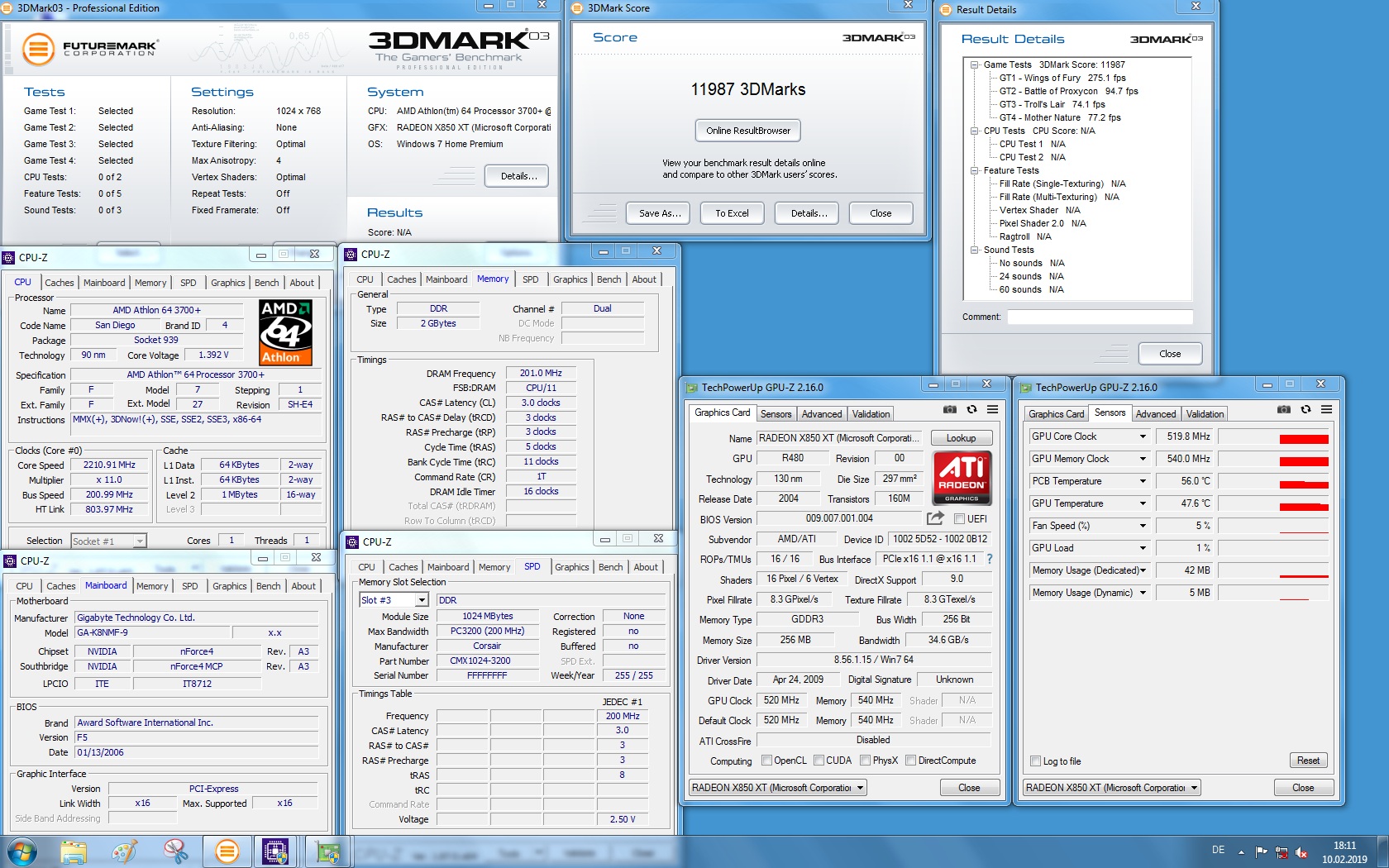Screen dimensions: 1389x868
Task: Toggle the OpenCL checkbox
Action: coord(766,761)
